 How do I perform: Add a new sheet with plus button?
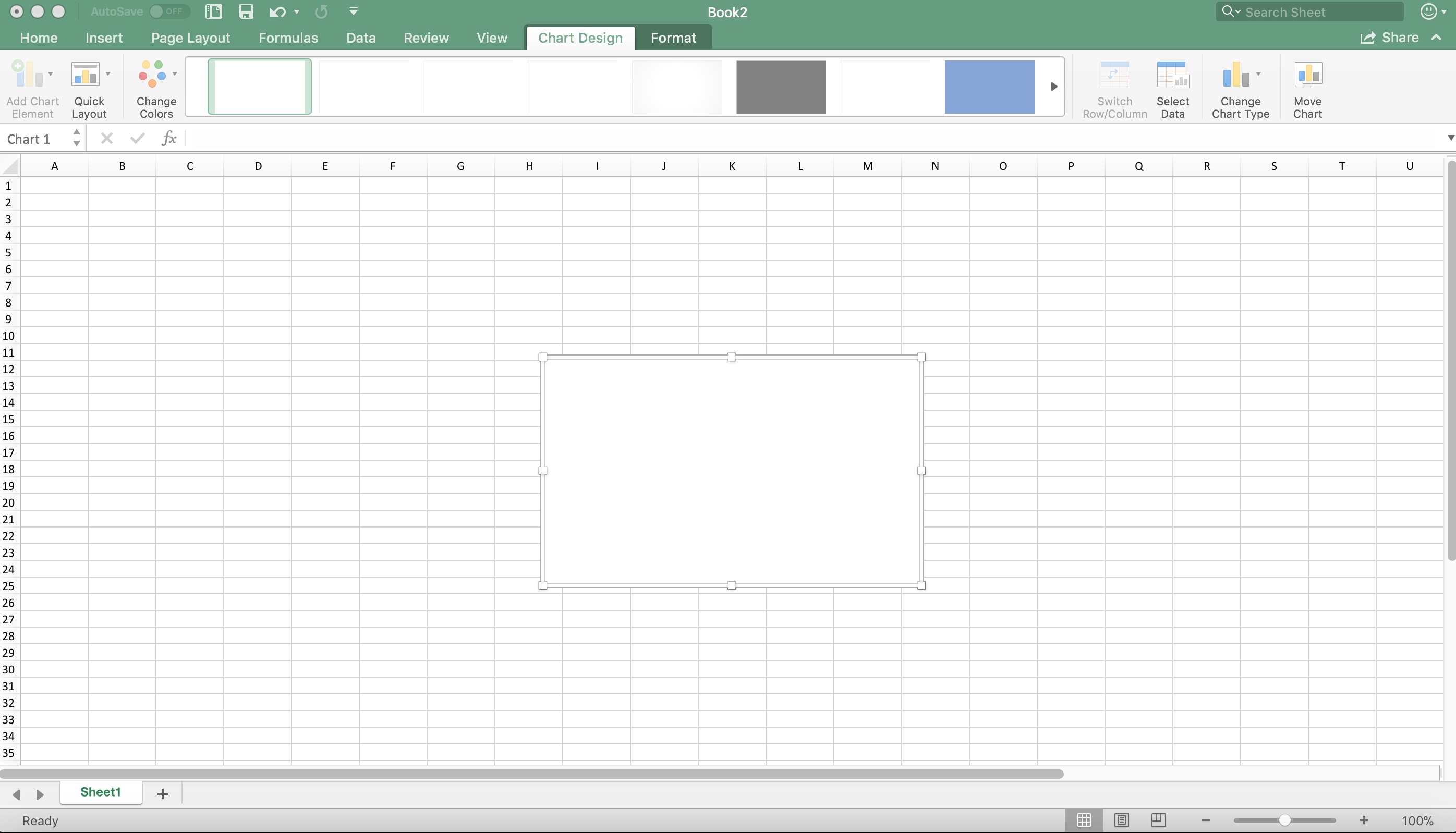pos(163,793)
